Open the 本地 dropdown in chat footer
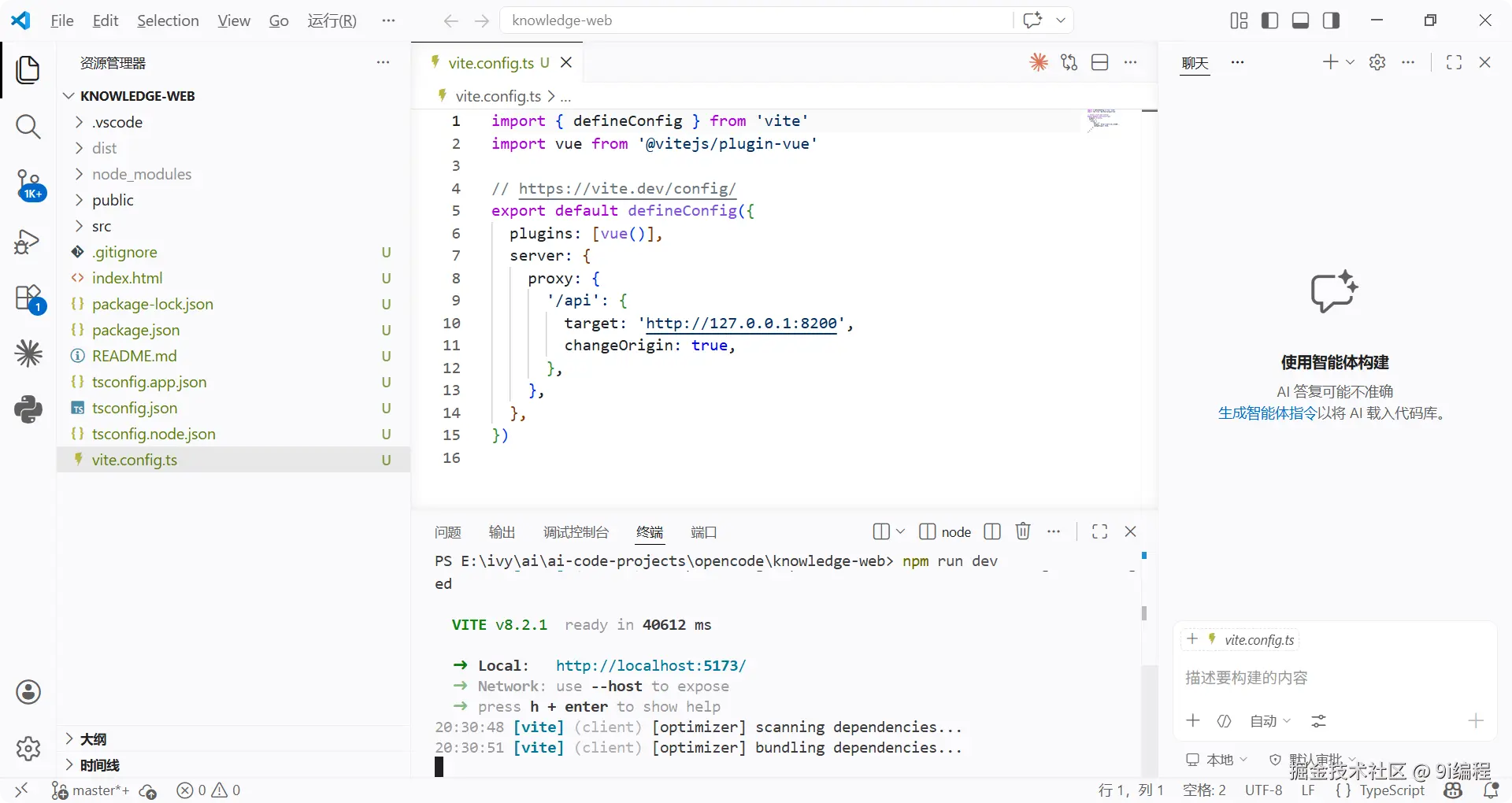This screenshot has width=1512, height=803. coord(1217,760)
